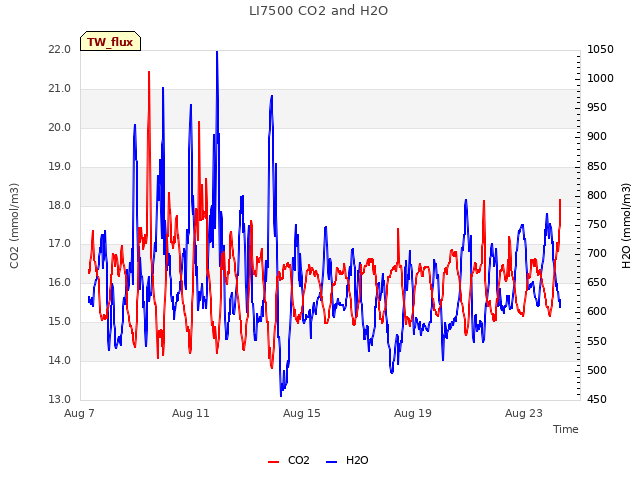
Task: Select the red CO2 legend swatch
Action: click(273, 461)
